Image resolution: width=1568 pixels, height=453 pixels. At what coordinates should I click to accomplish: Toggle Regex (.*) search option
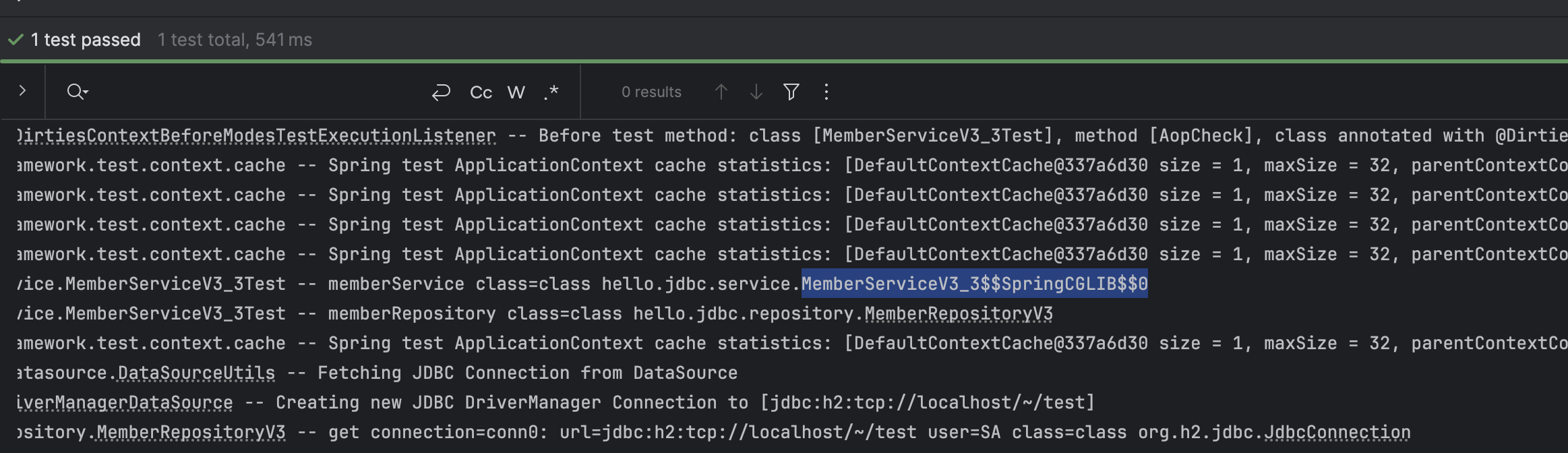pyautogui.click(x=551, y=92)
